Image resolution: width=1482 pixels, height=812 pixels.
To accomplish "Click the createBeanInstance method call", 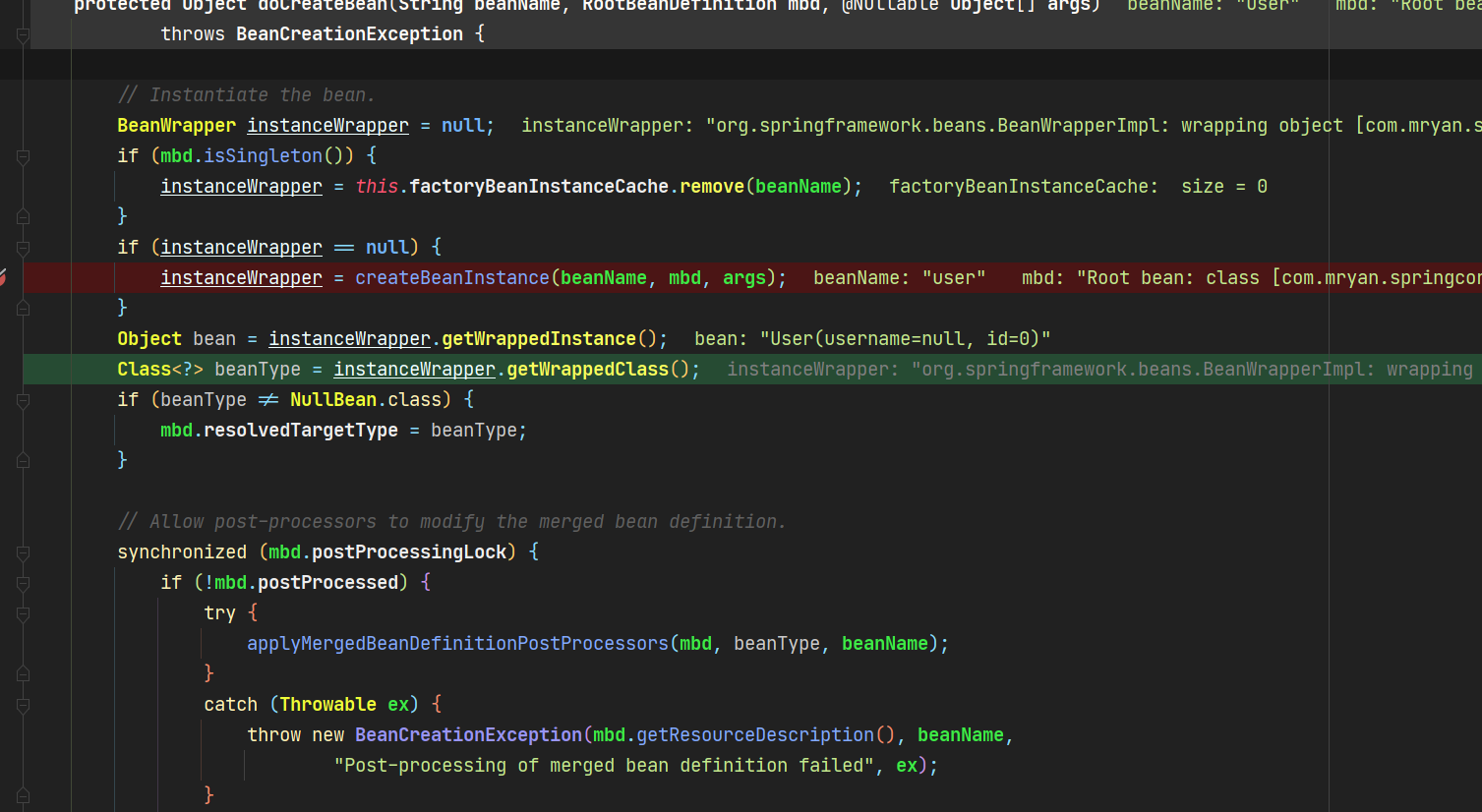I will 452,278.
